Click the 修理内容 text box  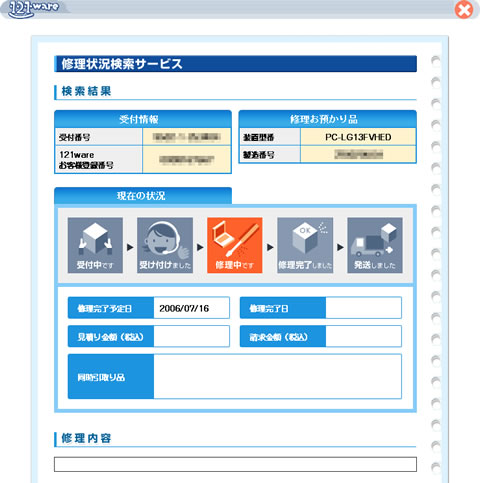coord(235,464)
